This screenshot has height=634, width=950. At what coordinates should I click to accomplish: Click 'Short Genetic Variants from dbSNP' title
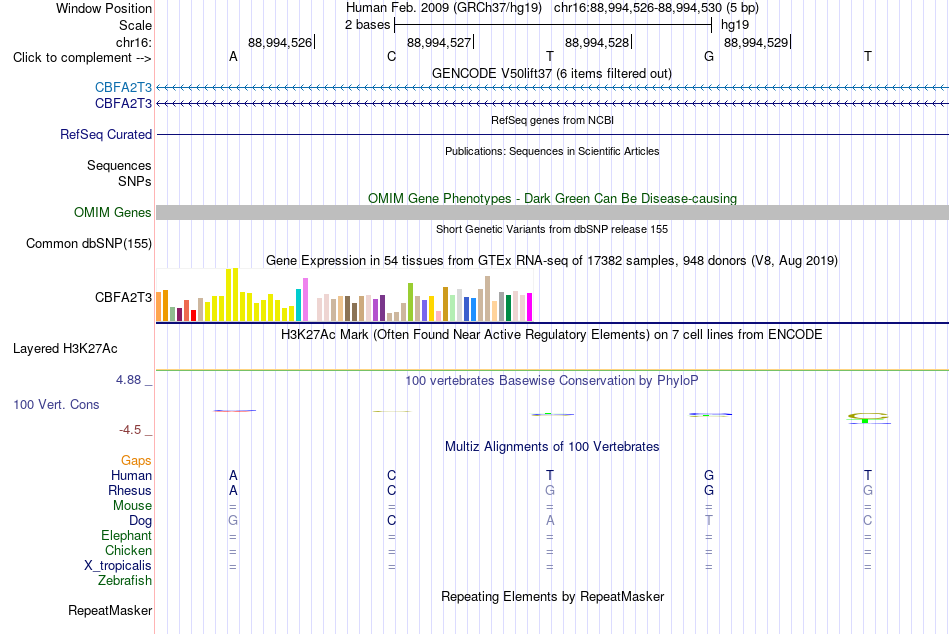pos(552,229)
